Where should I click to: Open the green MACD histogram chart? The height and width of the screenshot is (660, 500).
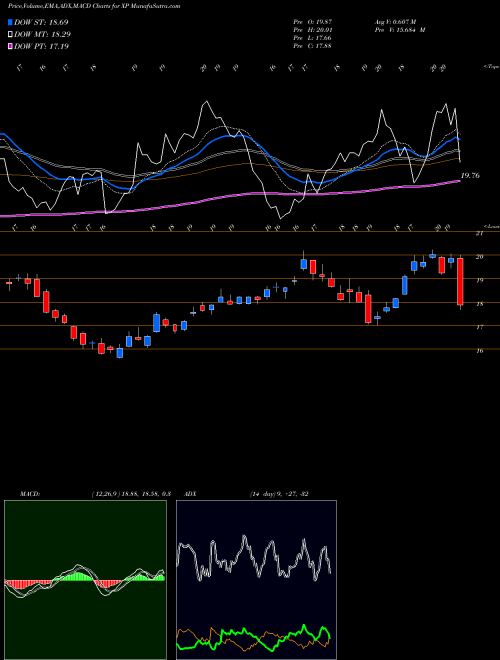[x=85, y=580]
